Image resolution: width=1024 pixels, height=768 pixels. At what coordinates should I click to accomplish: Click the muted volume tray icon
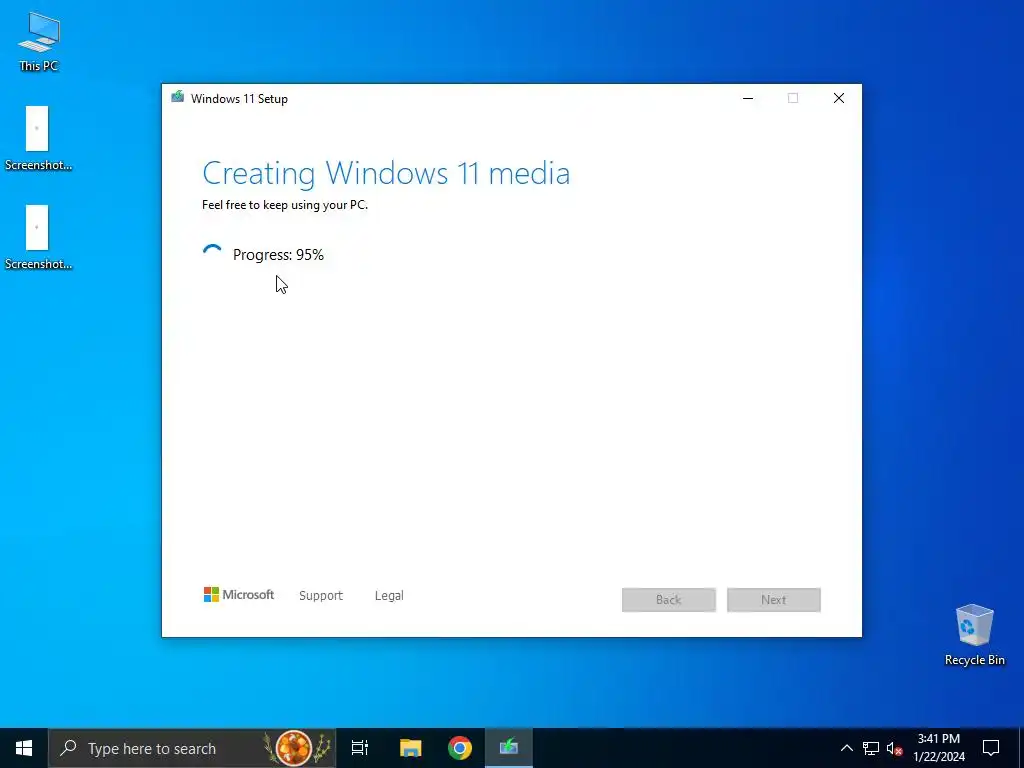(894, 748)
